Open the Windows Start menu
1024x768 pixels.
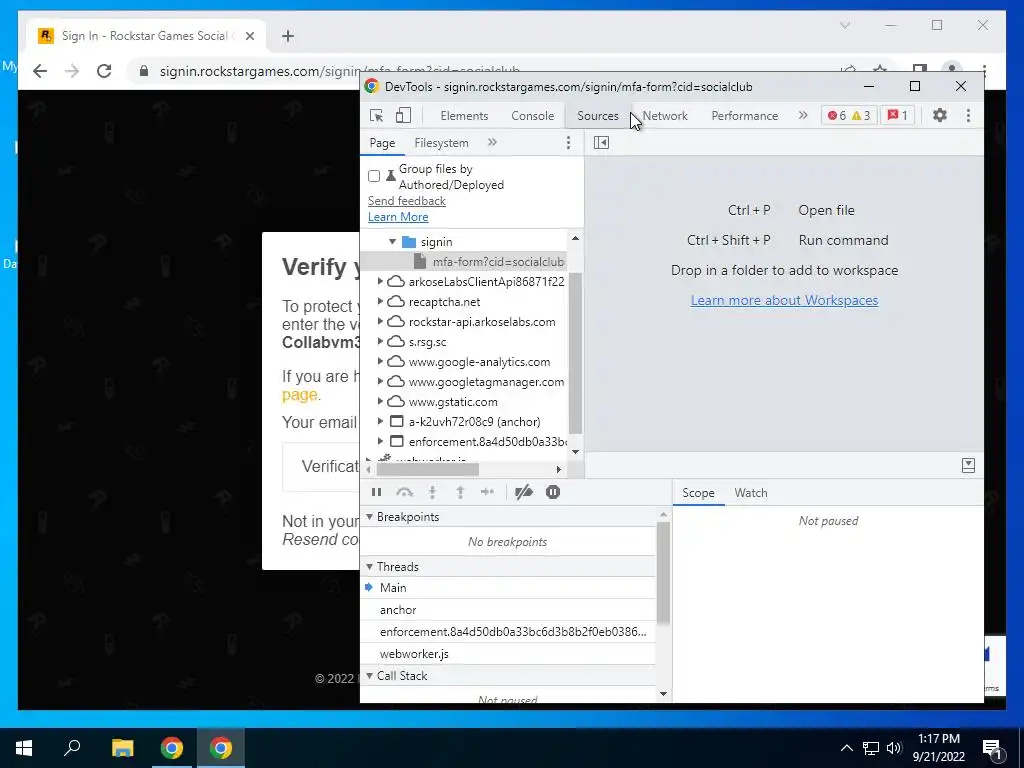point(24,748)
